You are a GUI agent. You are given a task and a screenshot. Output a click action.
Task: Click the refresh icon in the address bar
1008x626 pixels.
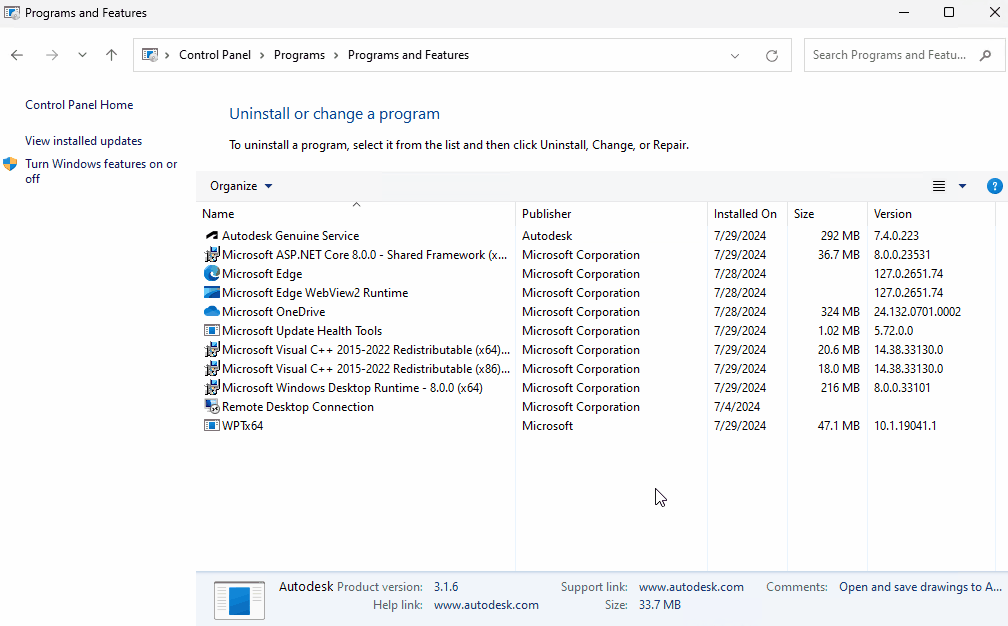coord(771,55)
